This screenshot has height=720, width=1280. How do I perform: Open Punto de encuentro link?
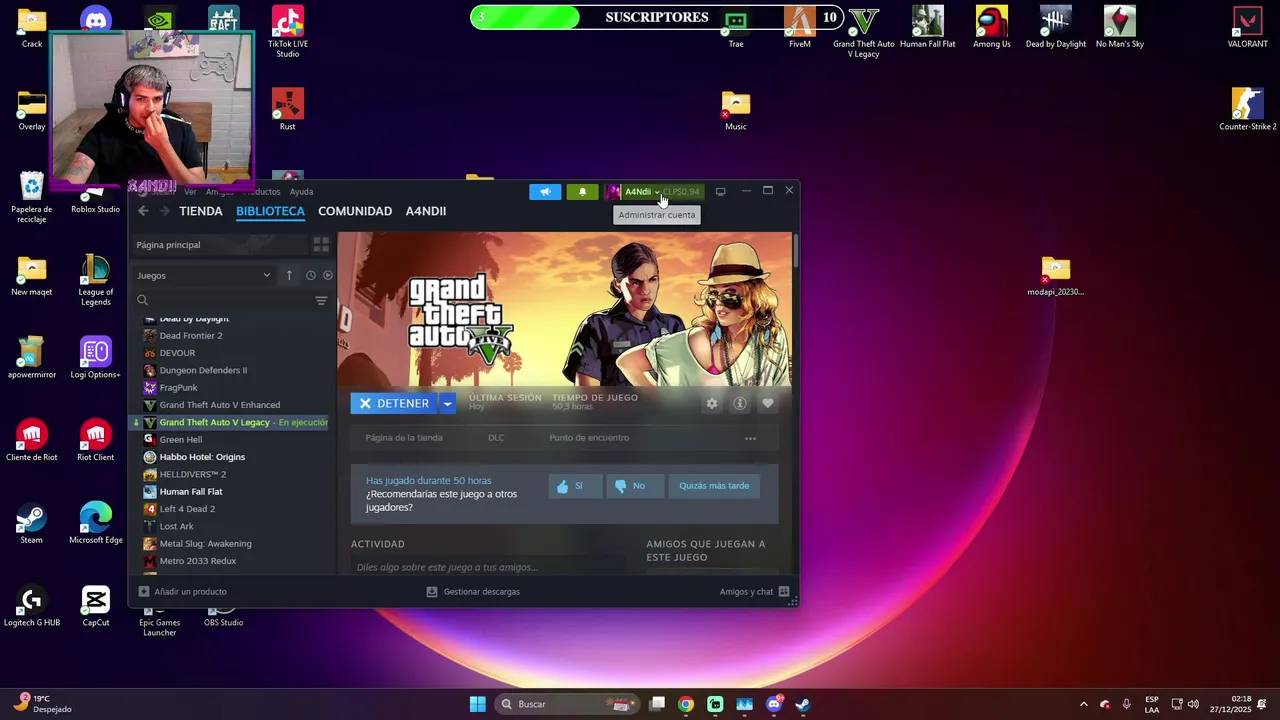pos(589,438)
